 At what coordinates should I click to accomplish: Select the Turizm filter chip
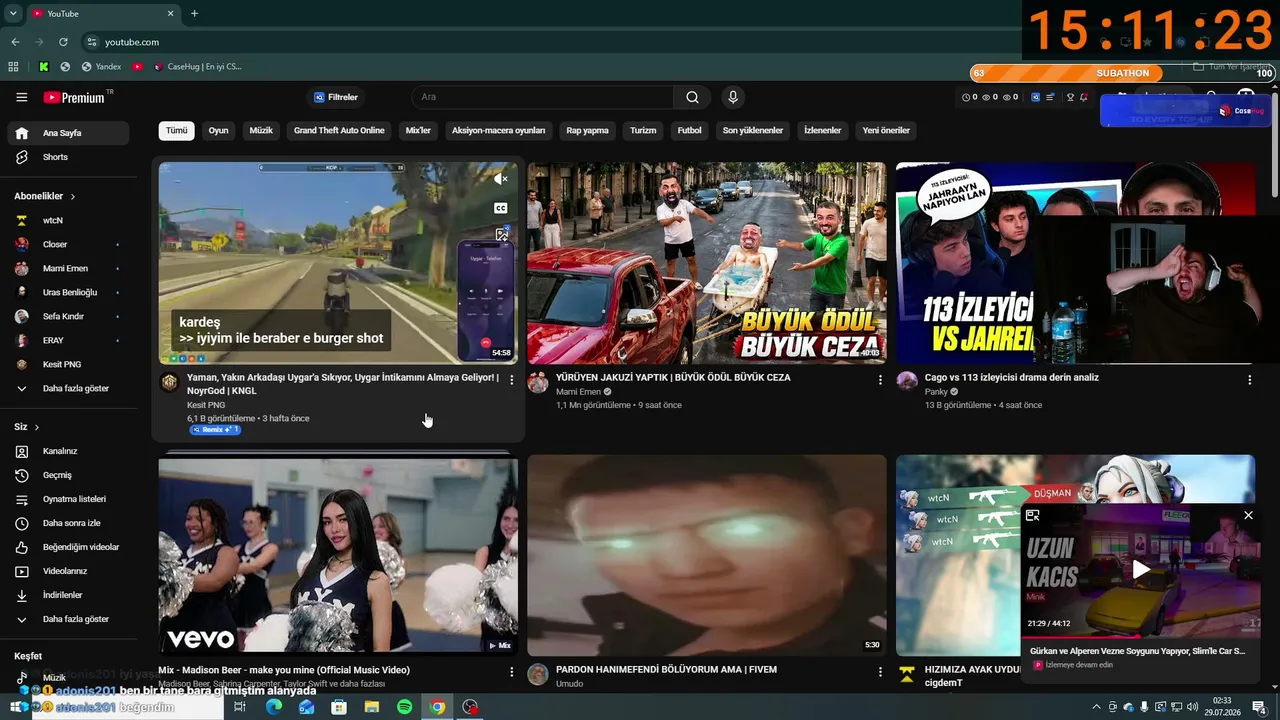(x=643, y=131)
